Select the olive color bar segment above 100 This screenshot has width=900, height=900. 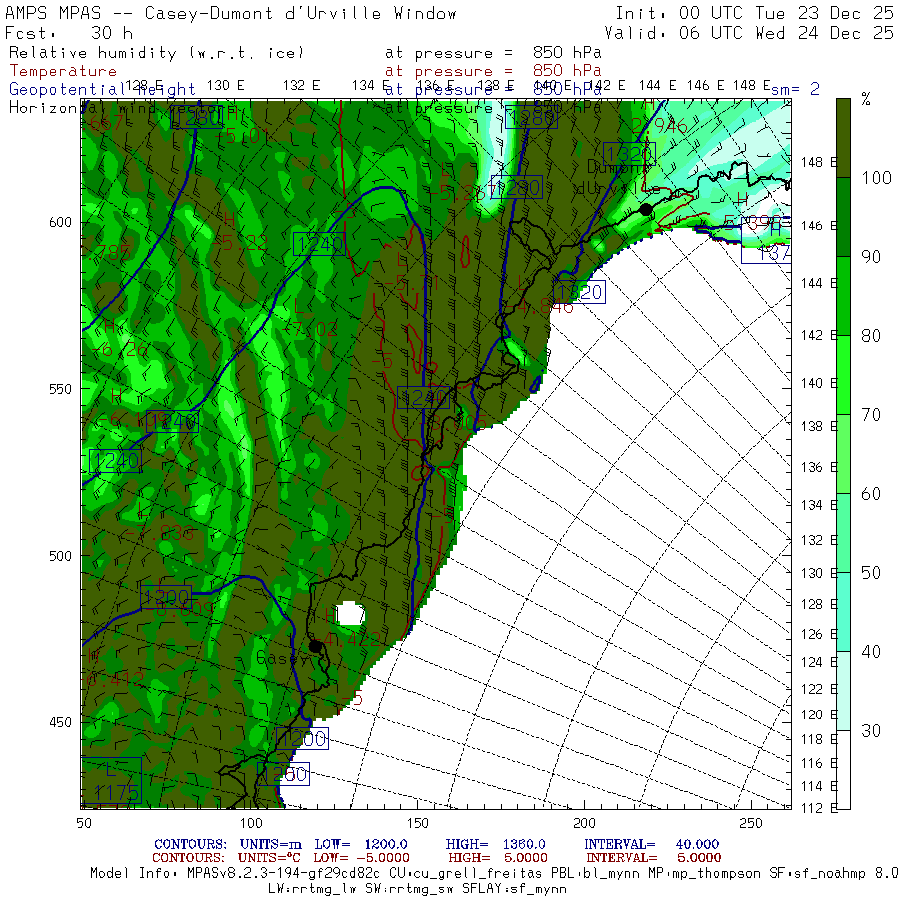coord(843,138)
